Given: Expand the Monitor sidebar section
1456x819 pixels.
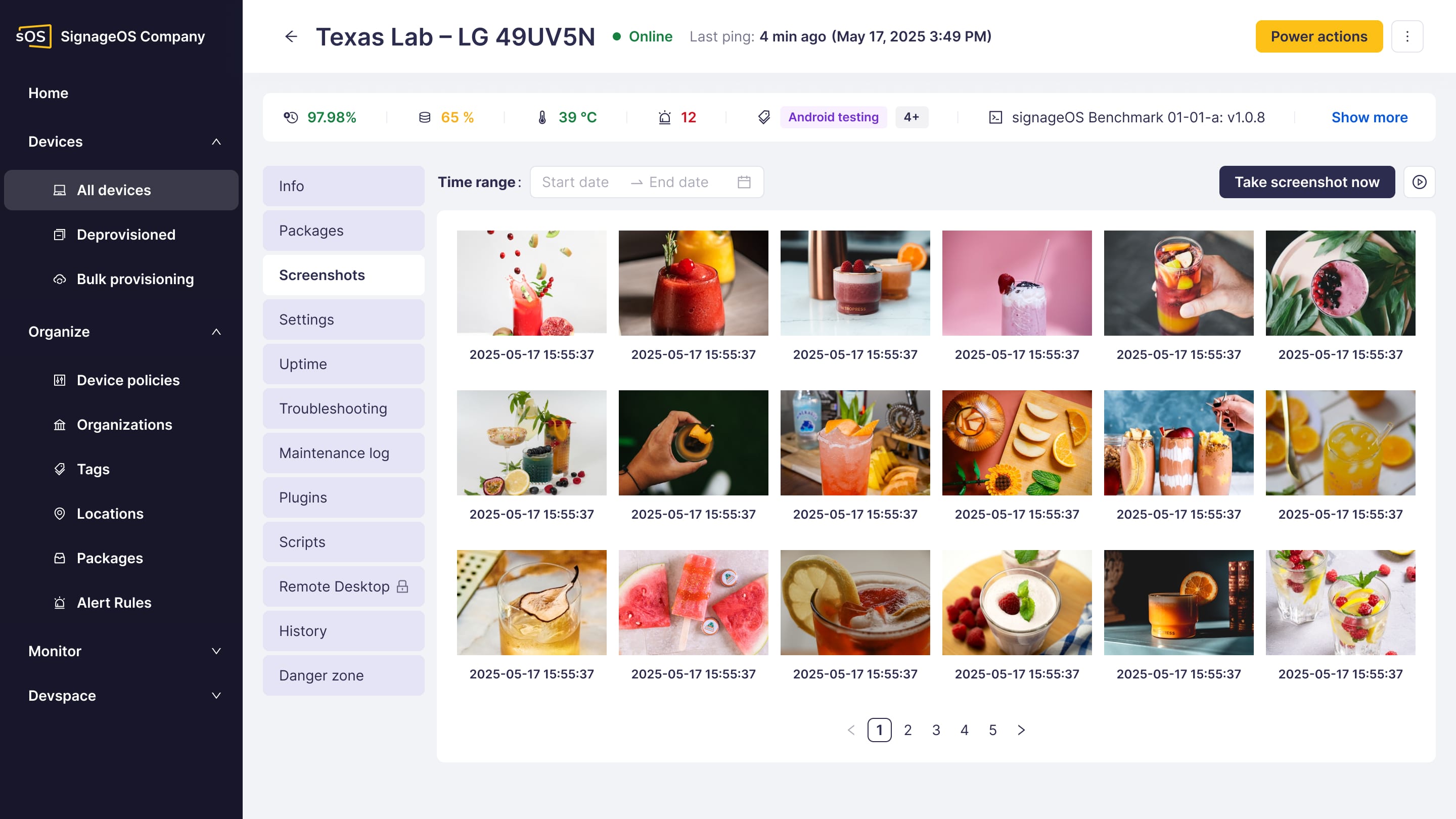Looking at the screenshot, I should pos(216,651).
